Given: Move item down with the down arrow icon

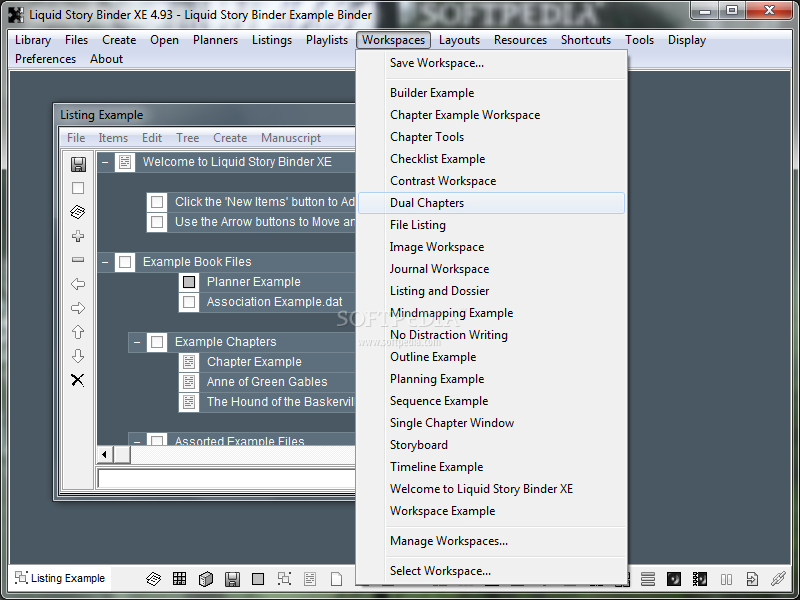Looking at the screenshot, I should point(78,356).
